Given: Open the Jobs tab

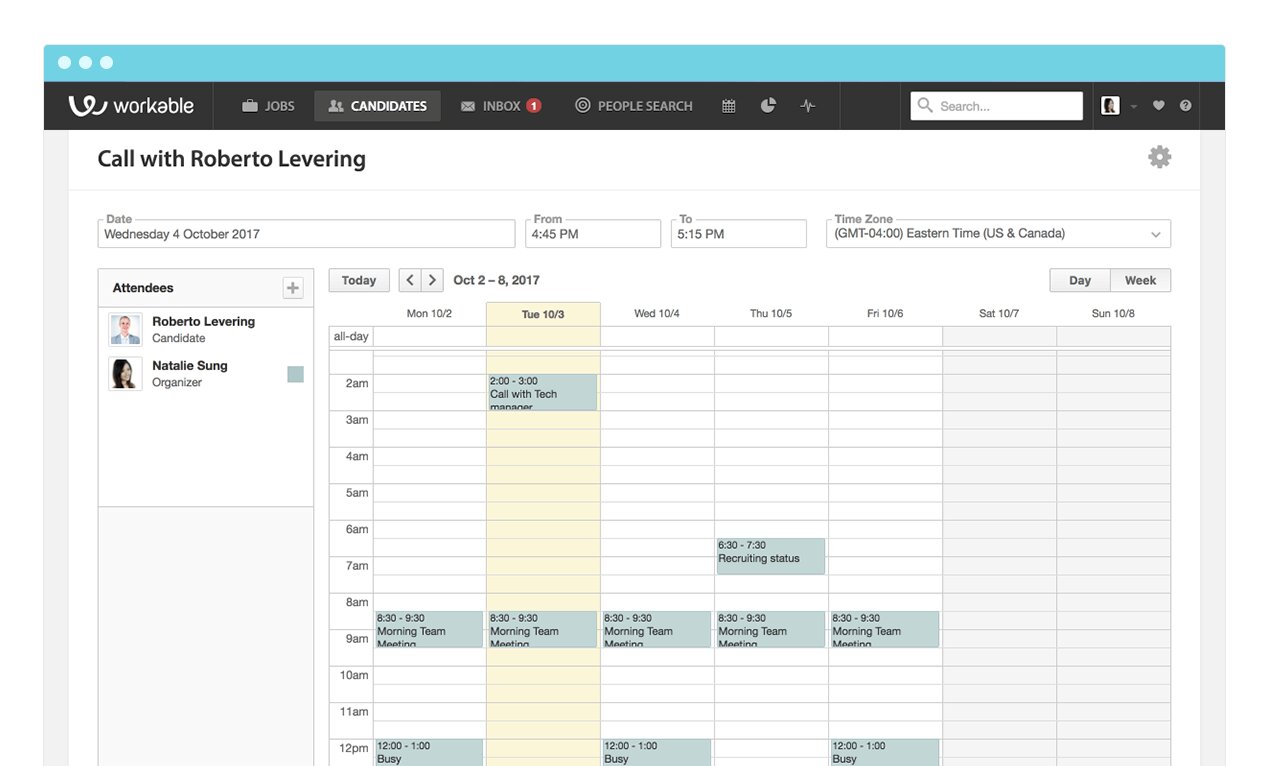Looking at the screenshot, I should coord(268,106).
